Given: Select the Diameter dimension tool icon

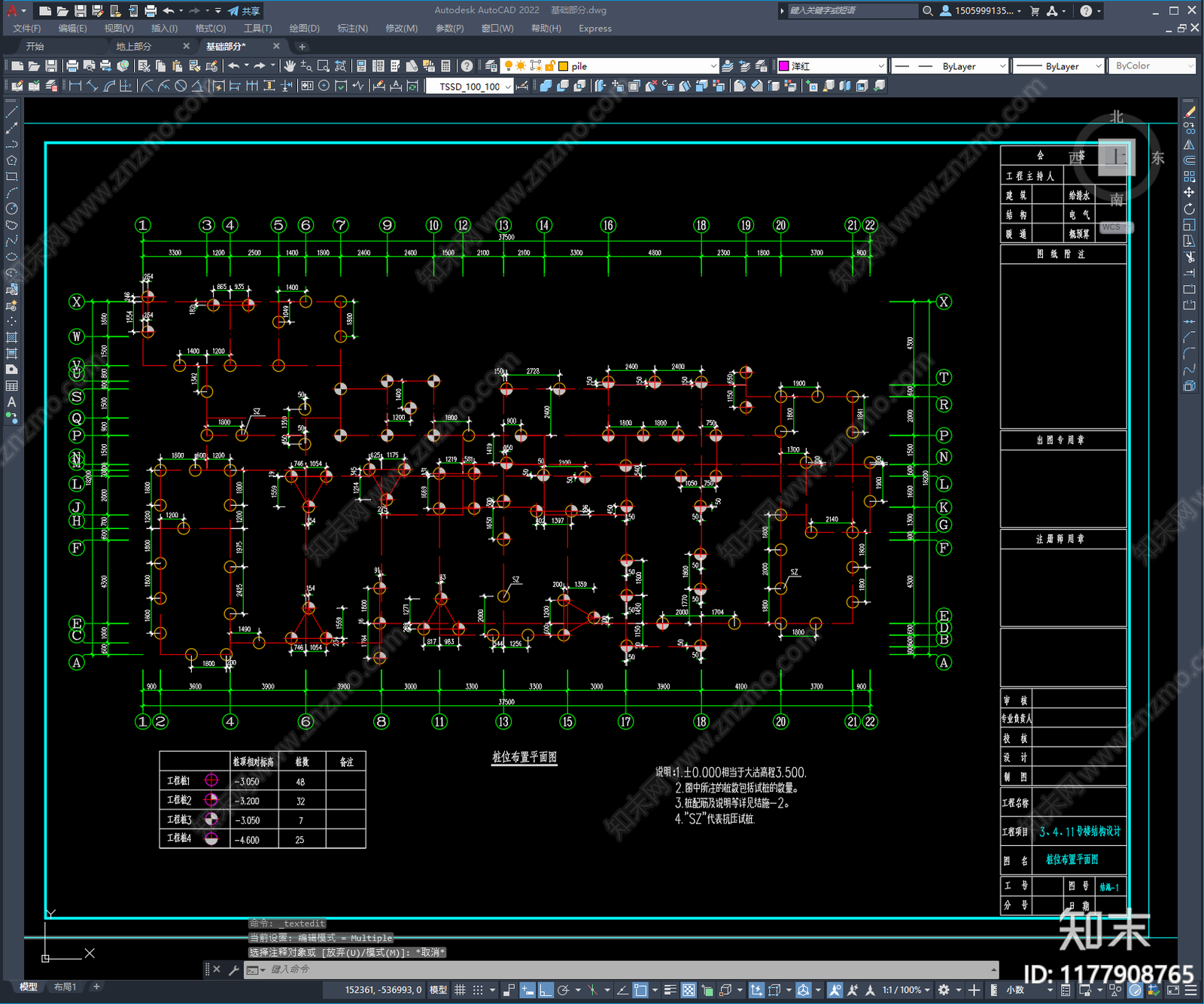Looking at the screenshot, I should pyautogui.click(x=181, y=86).
